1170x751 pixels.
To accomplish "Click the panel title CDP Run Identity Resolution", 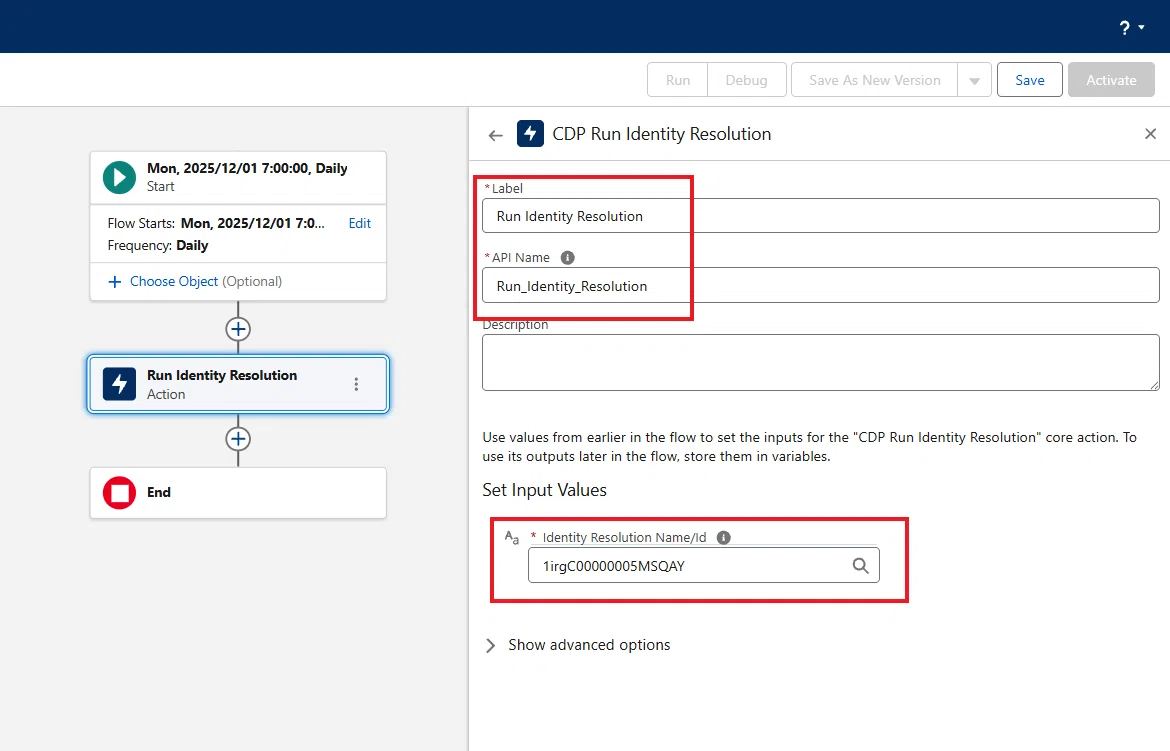I will [x=662, y=134].
